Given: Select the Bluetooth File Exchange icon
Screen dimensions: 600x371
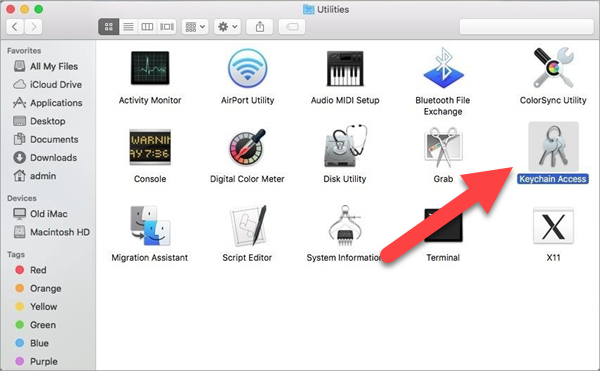Looking at the screenshot, I should point(443,68).
